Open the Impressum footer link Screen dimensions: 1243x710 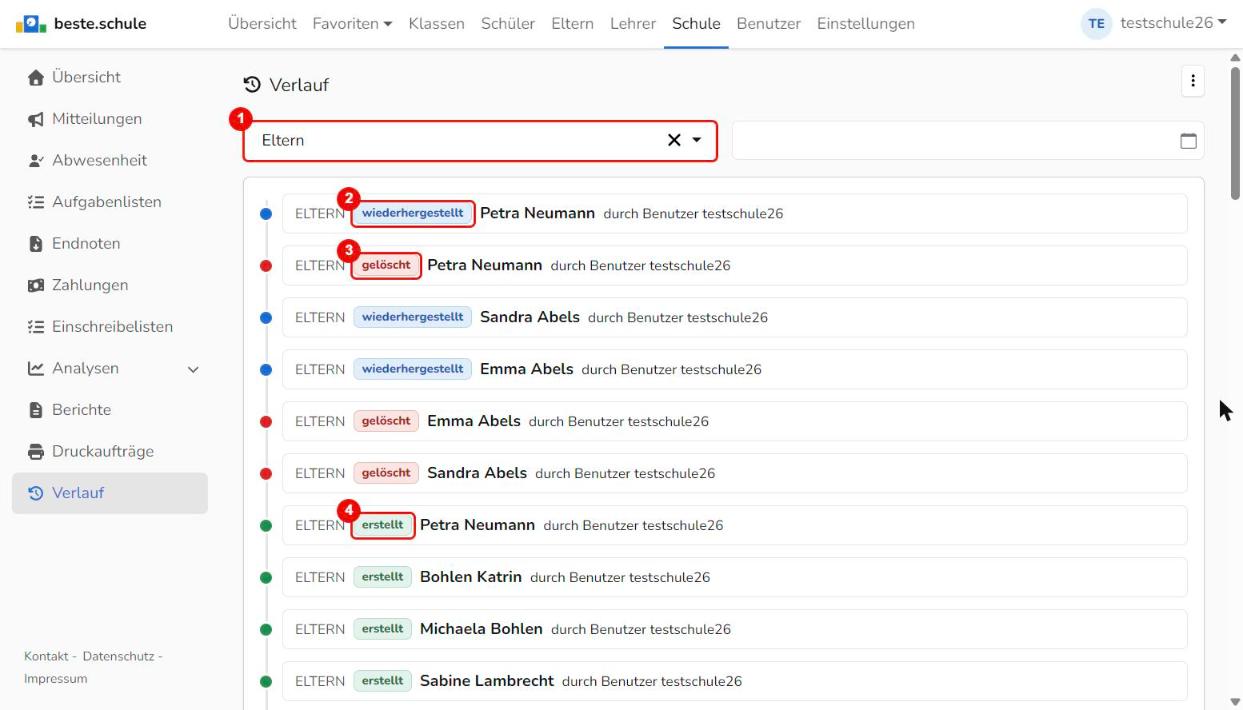point(55,679)
